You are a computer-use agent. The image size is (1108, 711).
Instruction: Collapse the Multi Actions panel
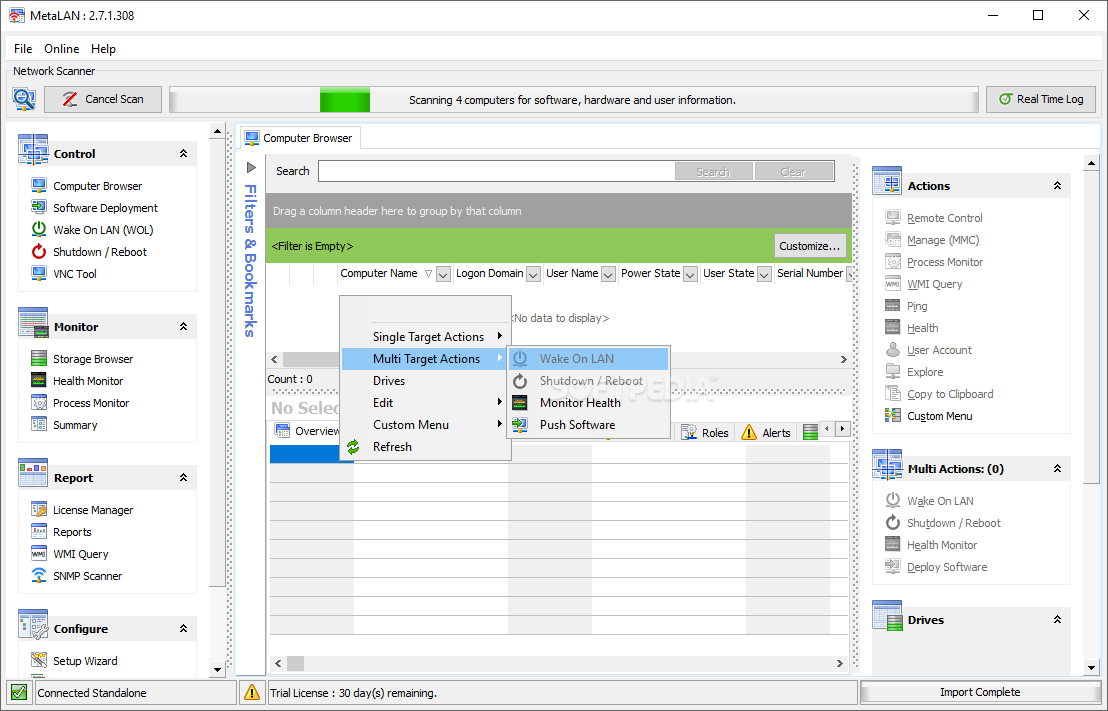pyautogui.click(x=1057, y=469)
